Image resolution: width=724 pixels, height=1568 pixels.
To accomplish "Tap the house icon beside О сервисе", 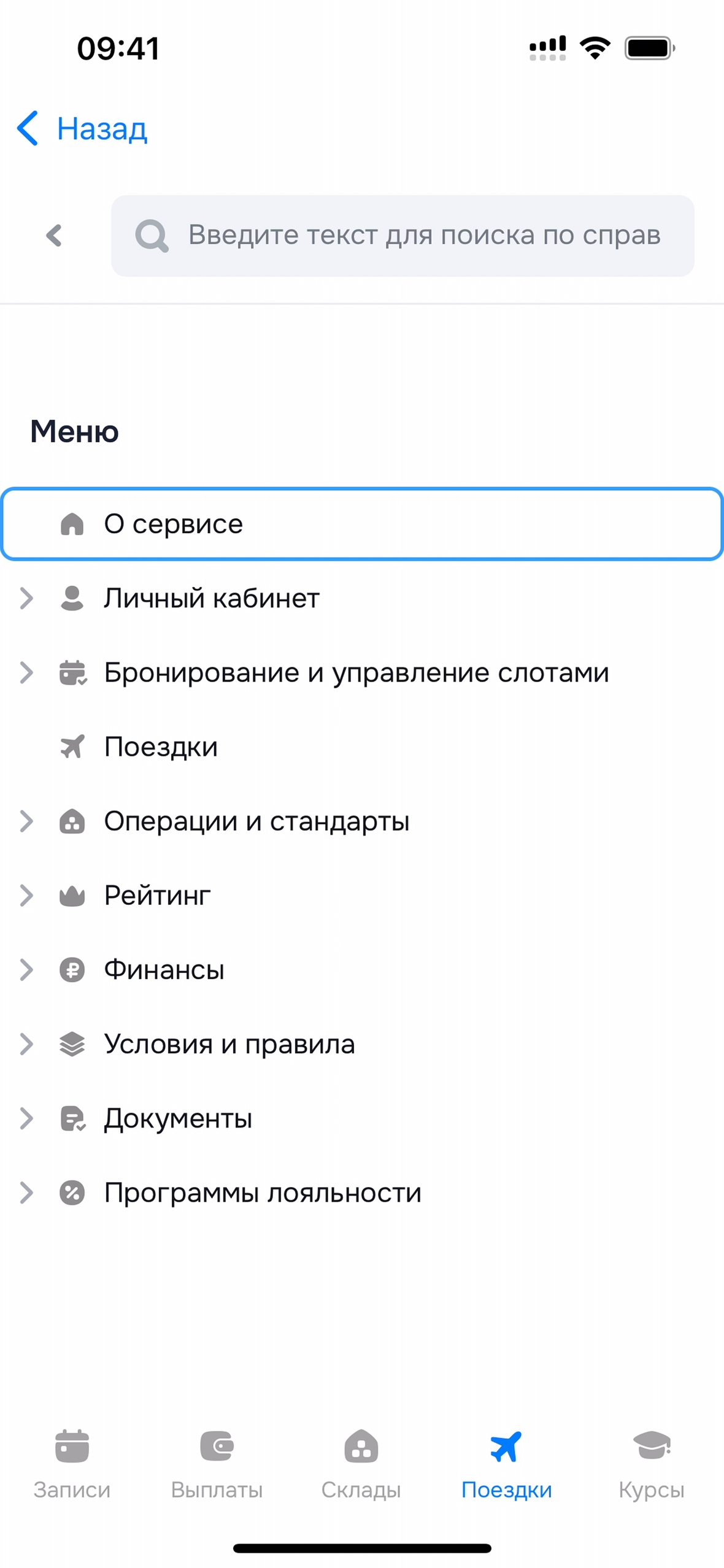I will click(72, 524).
